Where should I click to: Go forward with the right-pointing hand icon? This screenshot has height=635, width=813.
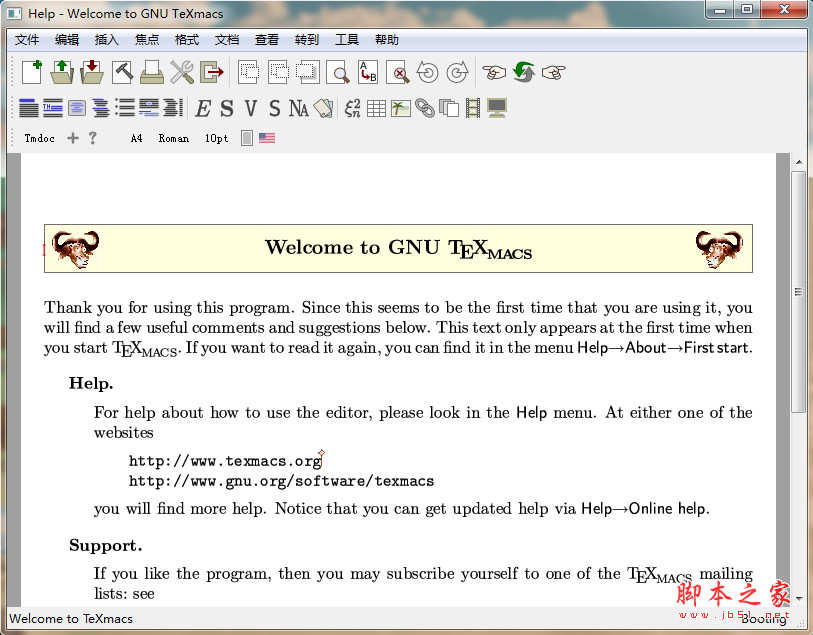(x=554, y=72)
